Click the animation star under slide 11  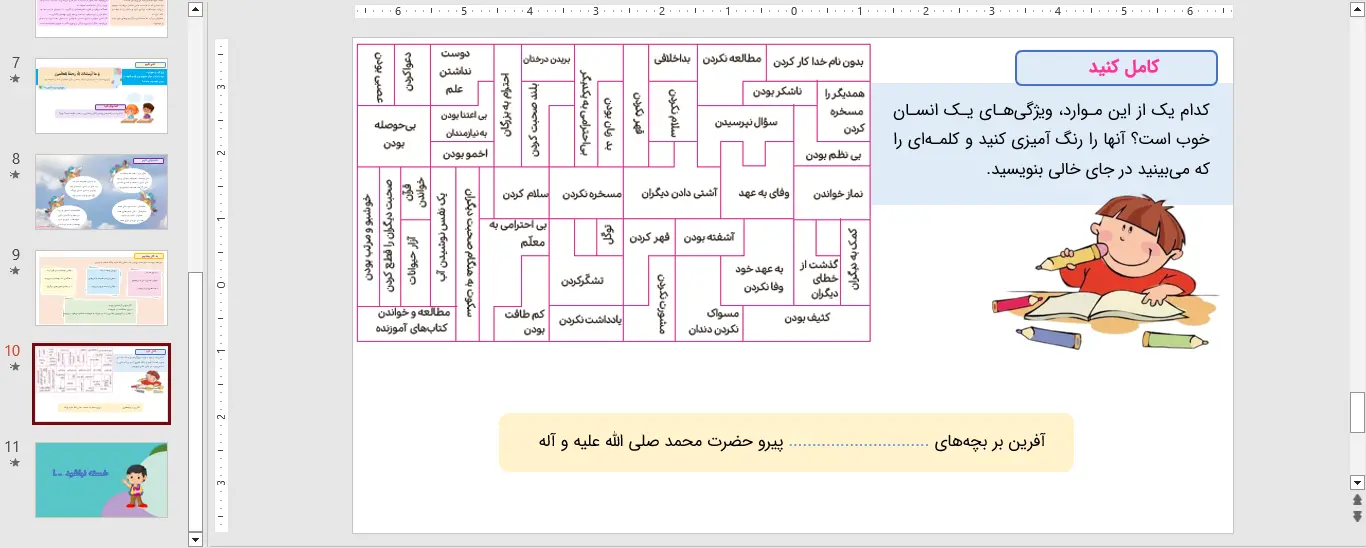[x=15, y=463]
